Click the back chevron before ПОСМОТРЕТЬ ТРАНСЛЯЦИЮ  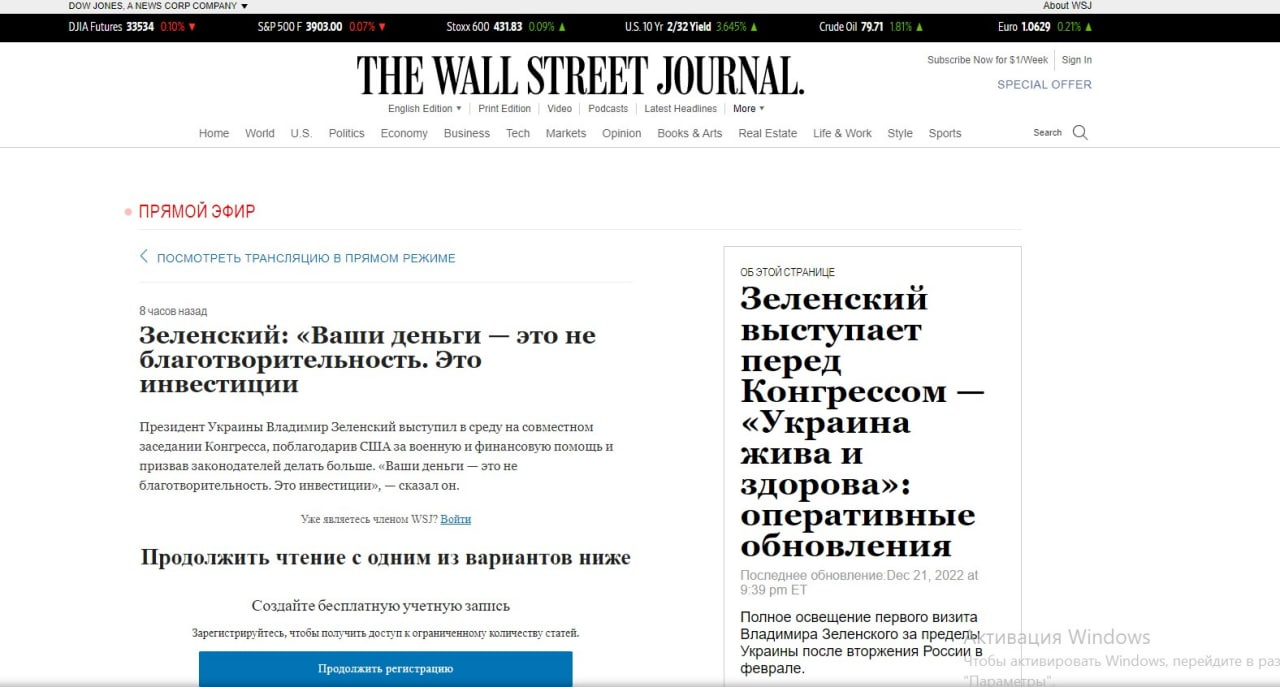point(144,257)
